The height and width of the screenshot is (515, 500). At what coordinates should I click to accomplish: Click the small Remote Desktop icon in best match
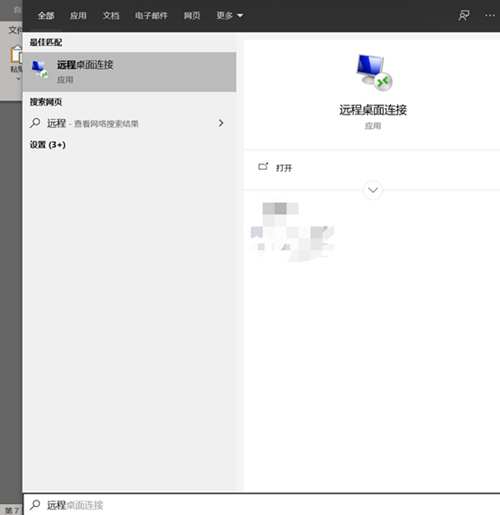pos(40,70)
